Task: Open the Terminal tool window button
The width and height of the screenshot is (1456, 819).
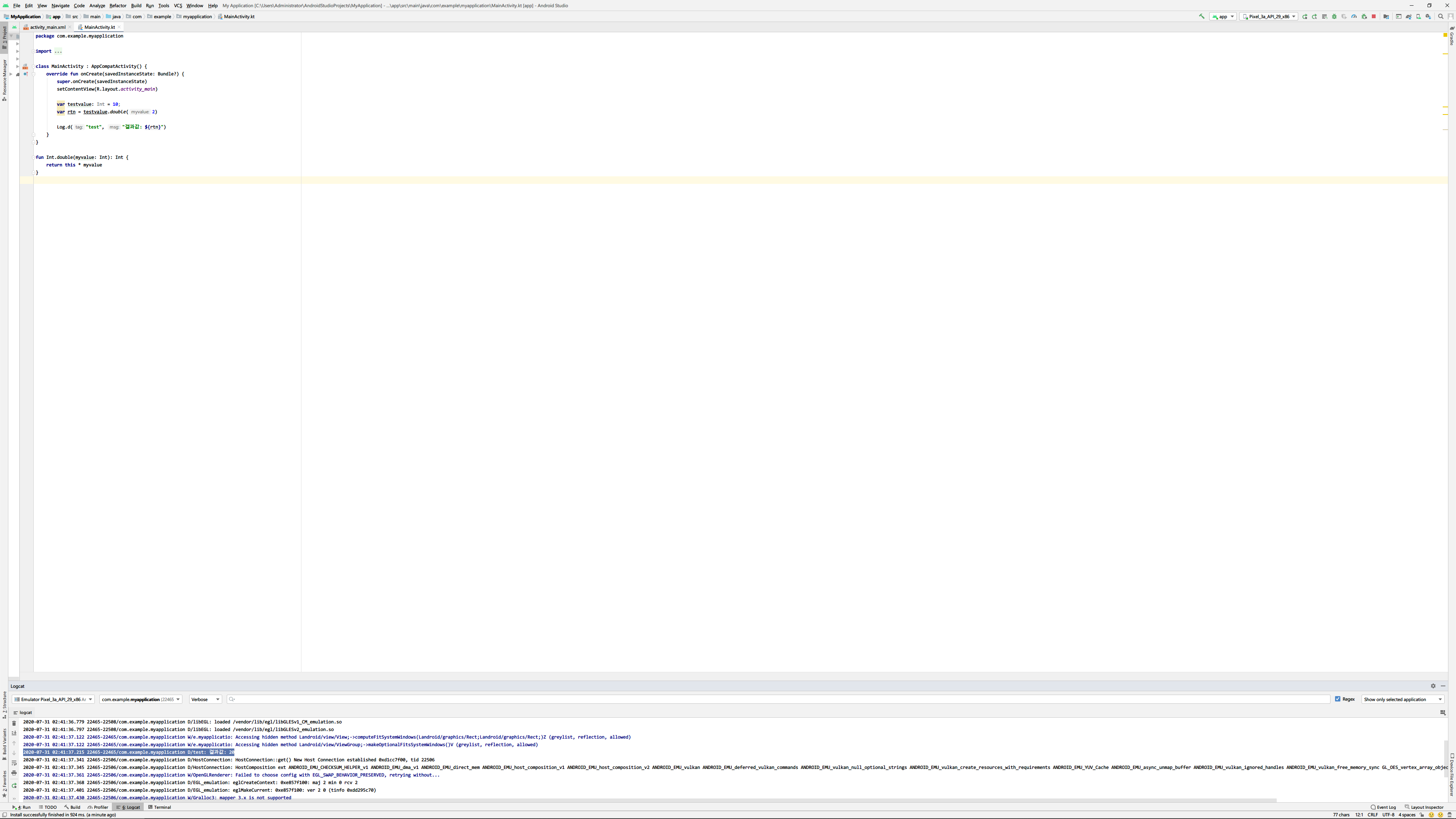Action: 159,807
